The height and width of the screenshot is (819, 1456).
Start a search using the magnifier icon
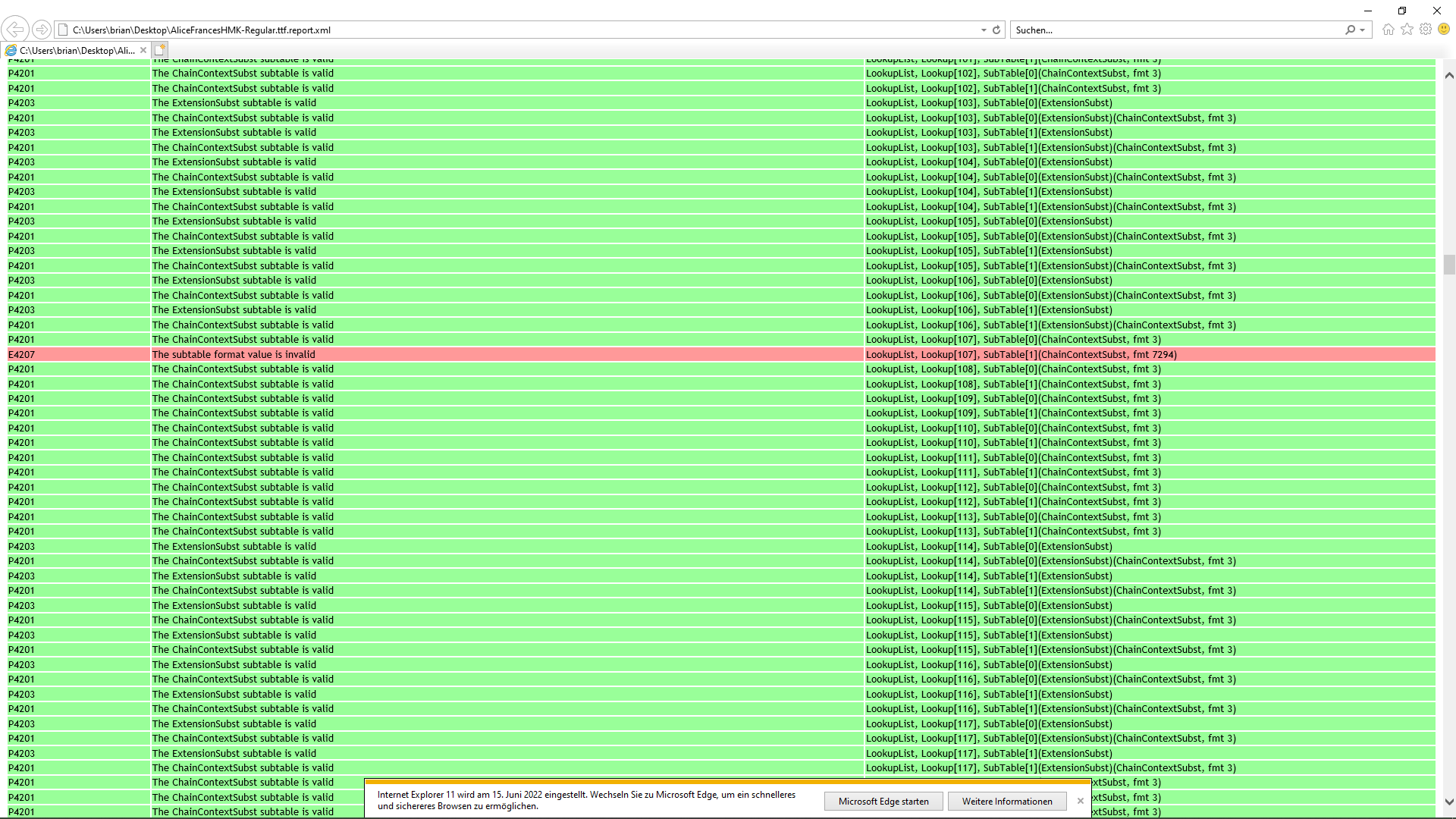[1351, 30]
